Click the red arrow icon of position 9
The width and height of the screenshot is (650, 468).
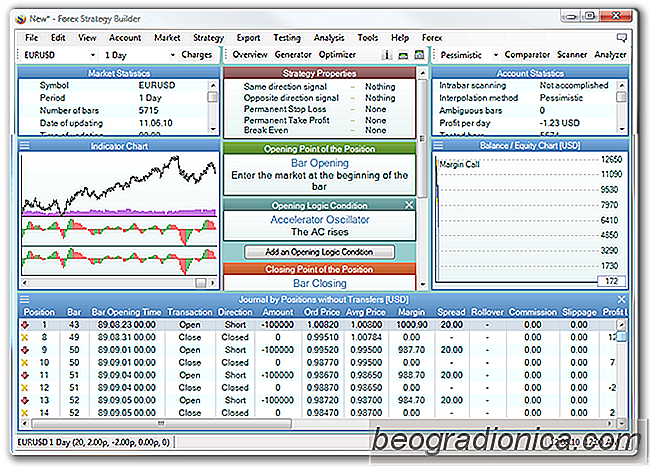coord(25,350)
